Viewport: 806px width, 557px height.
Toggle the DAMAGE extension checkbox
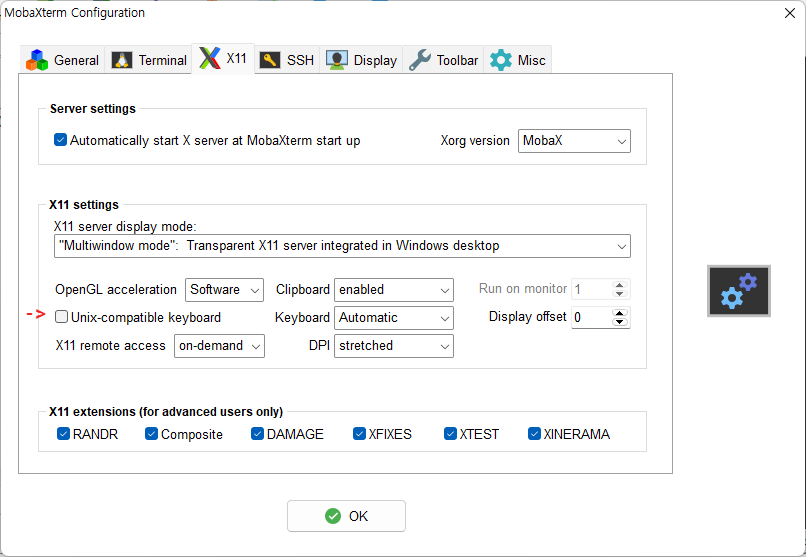tap(257, 434)
